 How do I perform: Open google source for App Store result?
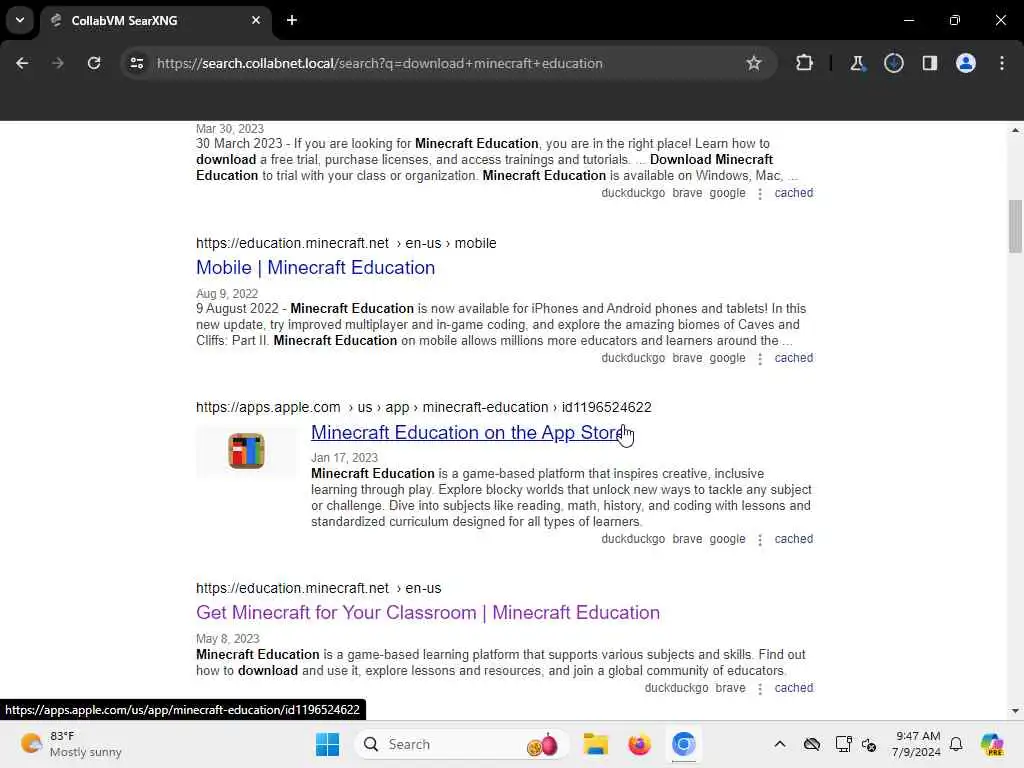click(728, 539)
